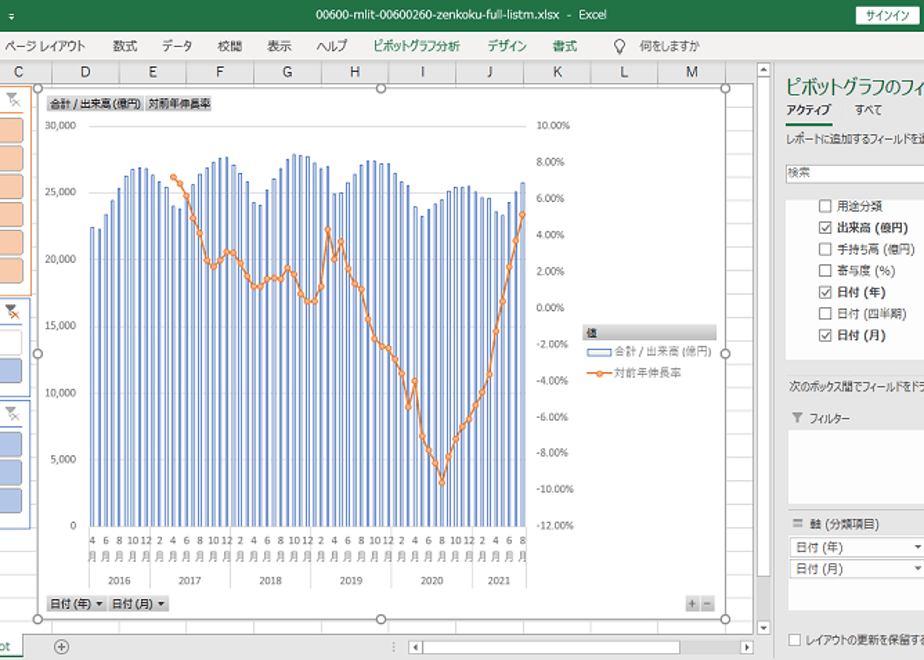The width and height of the screenshot is (924, 660).
Task: Click the 2019 year axis label
Action: coord(351,581)
